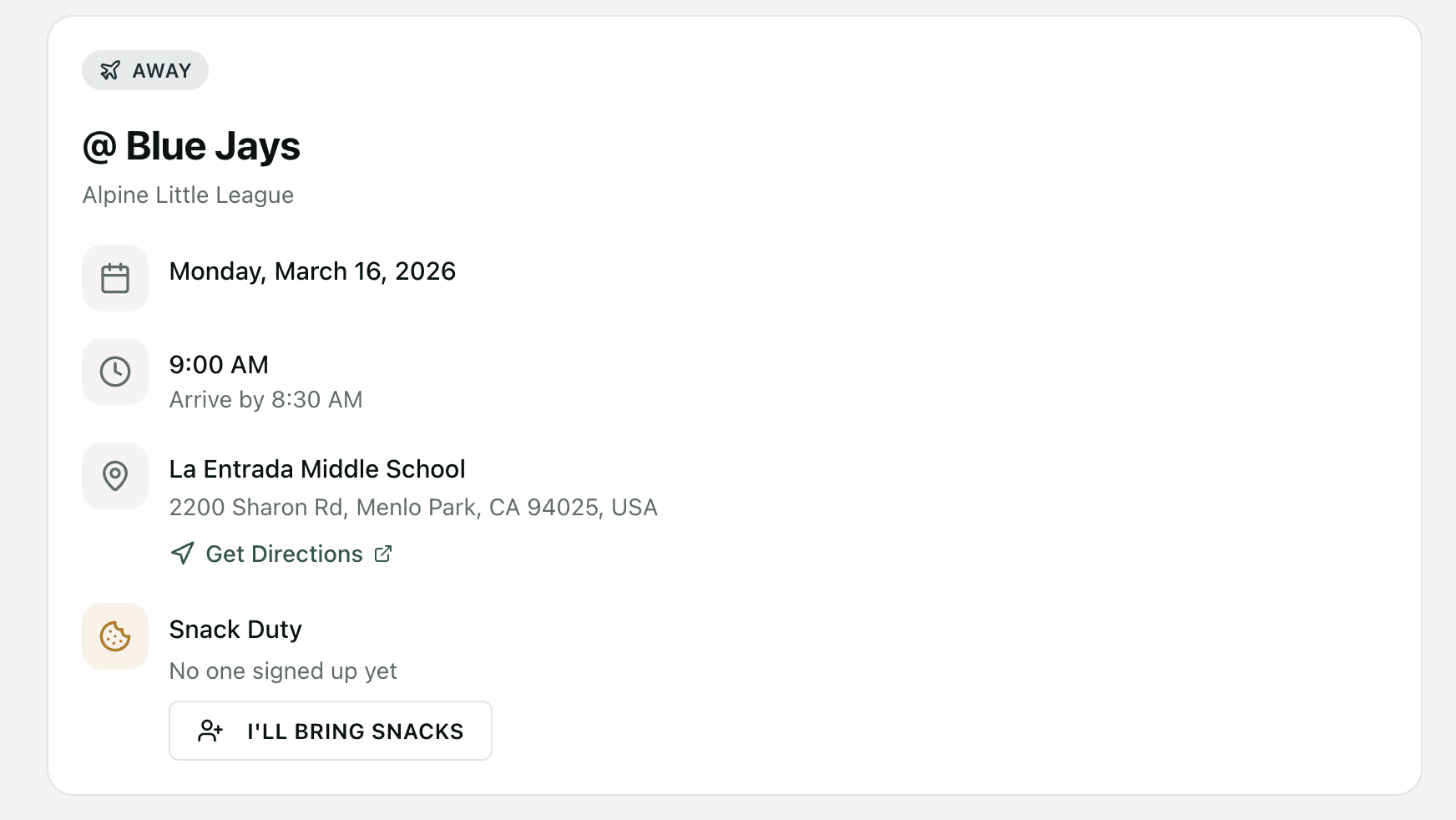Click the clock icon beside the game time

(x=114, y=372)
